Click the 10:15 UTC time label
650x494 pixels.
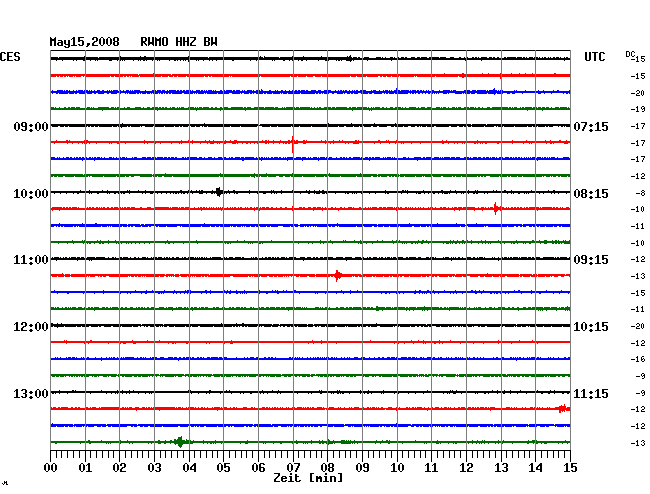click(591, 327)
